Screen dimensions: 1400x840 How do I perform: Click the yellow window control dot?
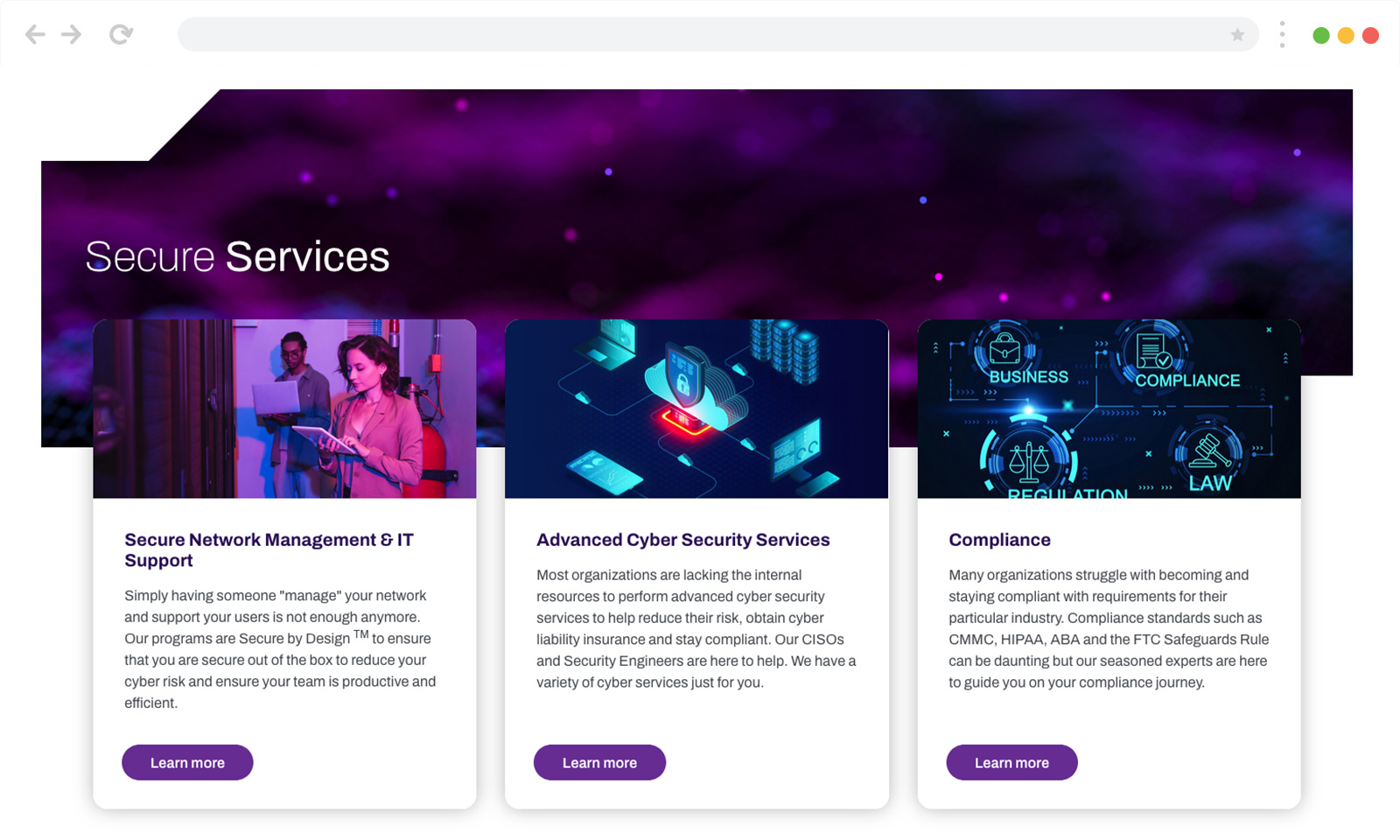tap(1346, 35)
